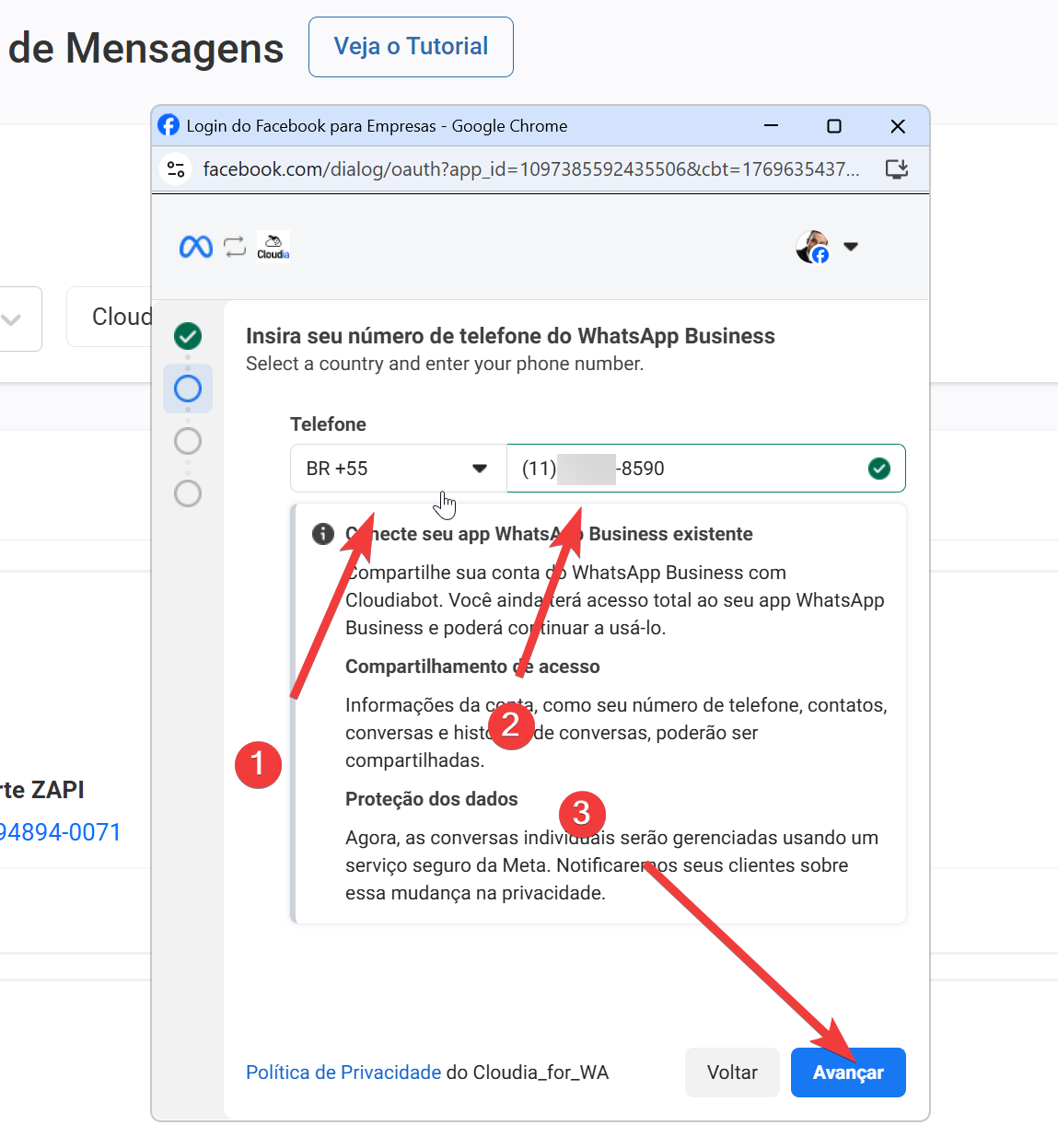This screenshot has width=1058, height=1148.
Task: Click the completed first step checkmark
Action: [x=188, y=336]
